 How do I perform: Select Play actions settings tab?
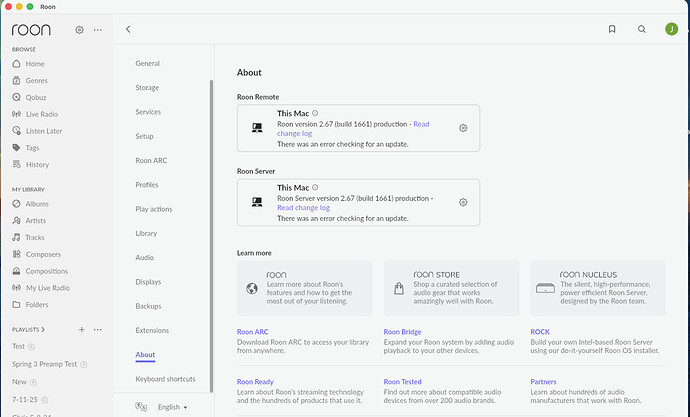pos(154,209)
